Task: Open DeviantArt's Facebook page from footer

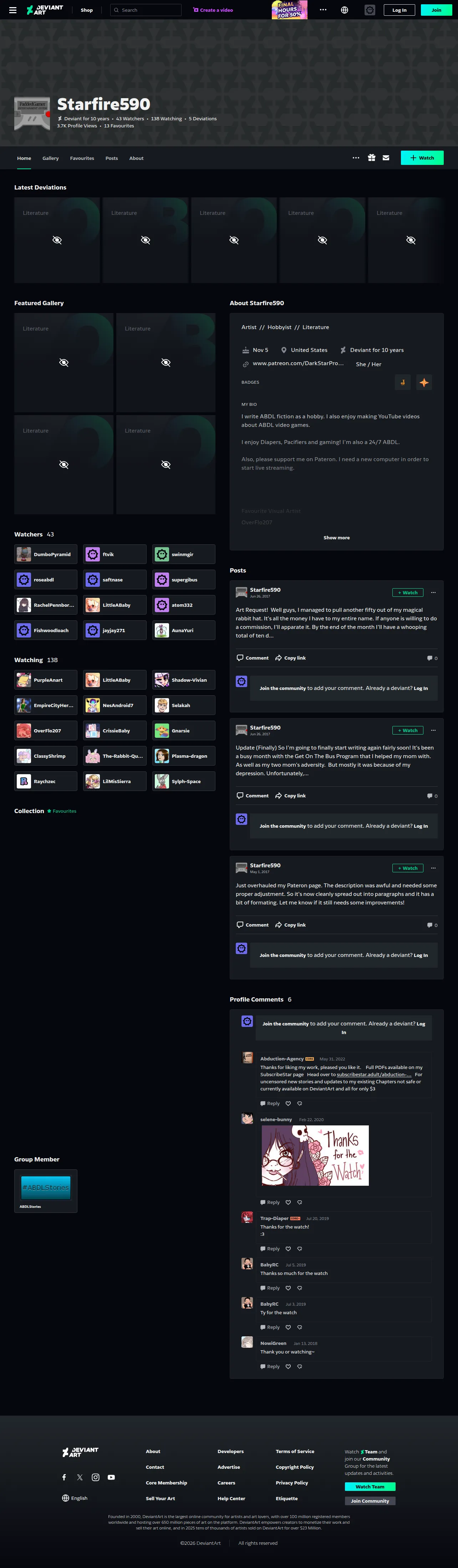Action: (64, 1477)
